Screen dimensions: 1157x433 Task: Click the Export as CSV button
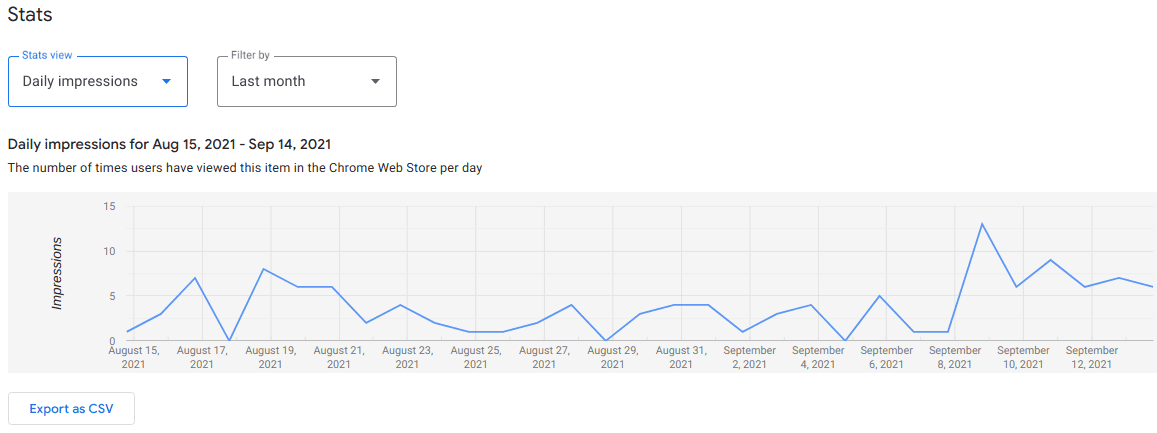click(71, 408)
